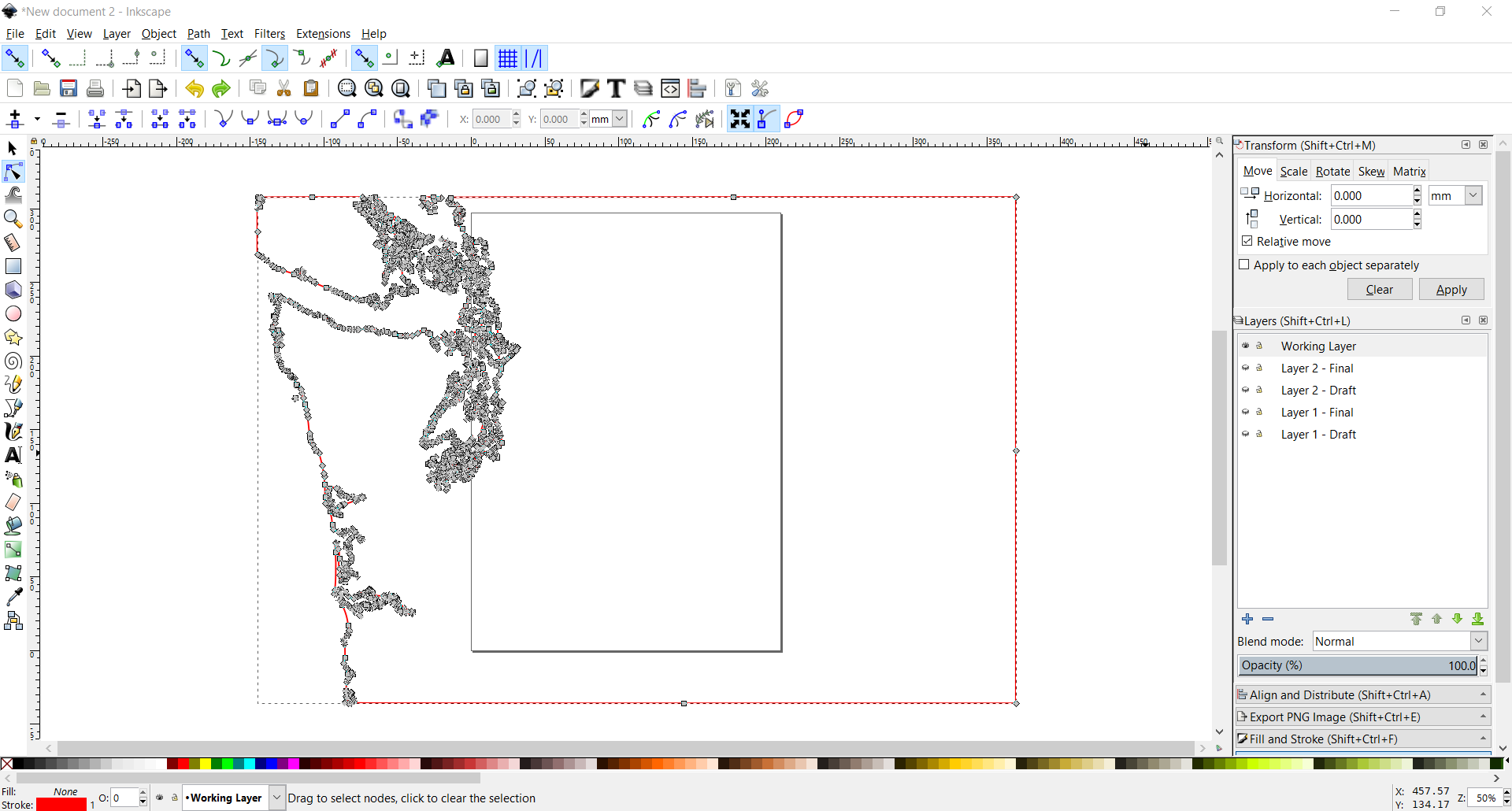Select the Pencil freehand tool
This screenshot has width=1512, height=811.
[13, 384]
